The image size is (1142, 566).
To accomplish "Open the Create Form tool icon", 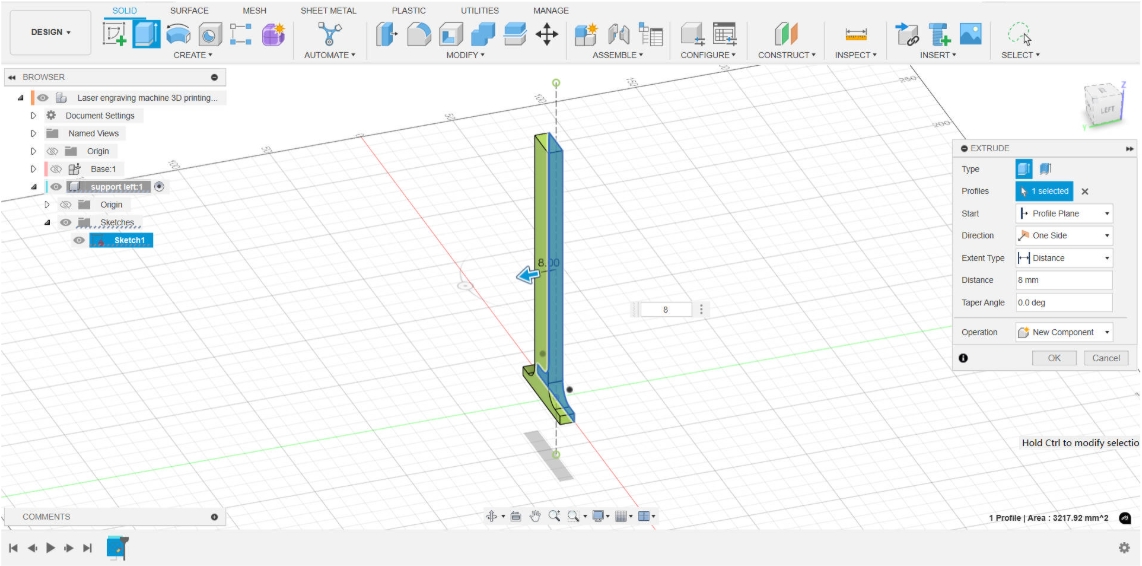I will click(274, 34).
